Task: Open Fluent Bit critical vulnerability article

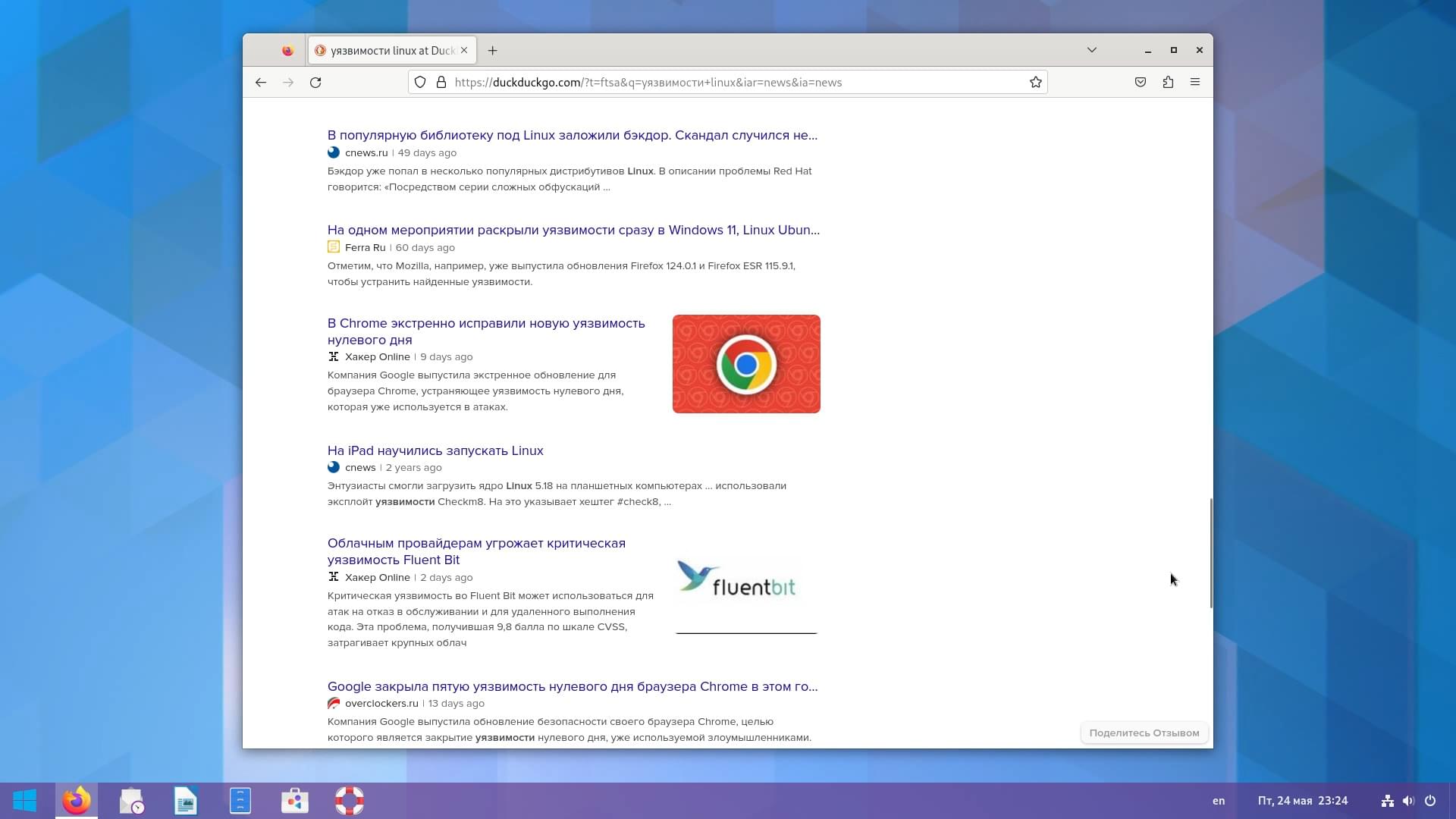Action: (x=476, y=551)
